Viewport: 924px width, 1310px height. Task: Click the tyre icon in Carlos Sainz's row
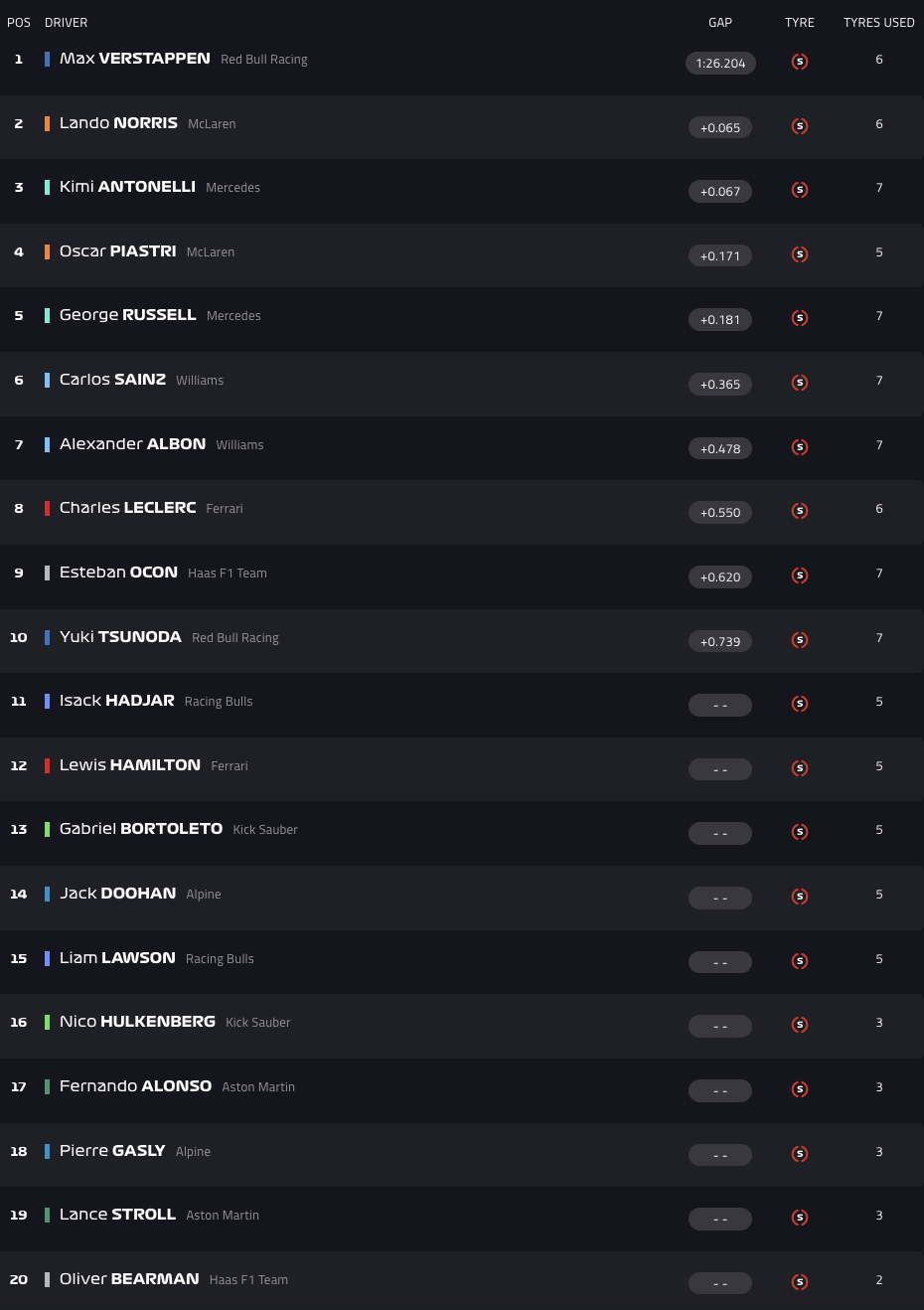[800, 383]
